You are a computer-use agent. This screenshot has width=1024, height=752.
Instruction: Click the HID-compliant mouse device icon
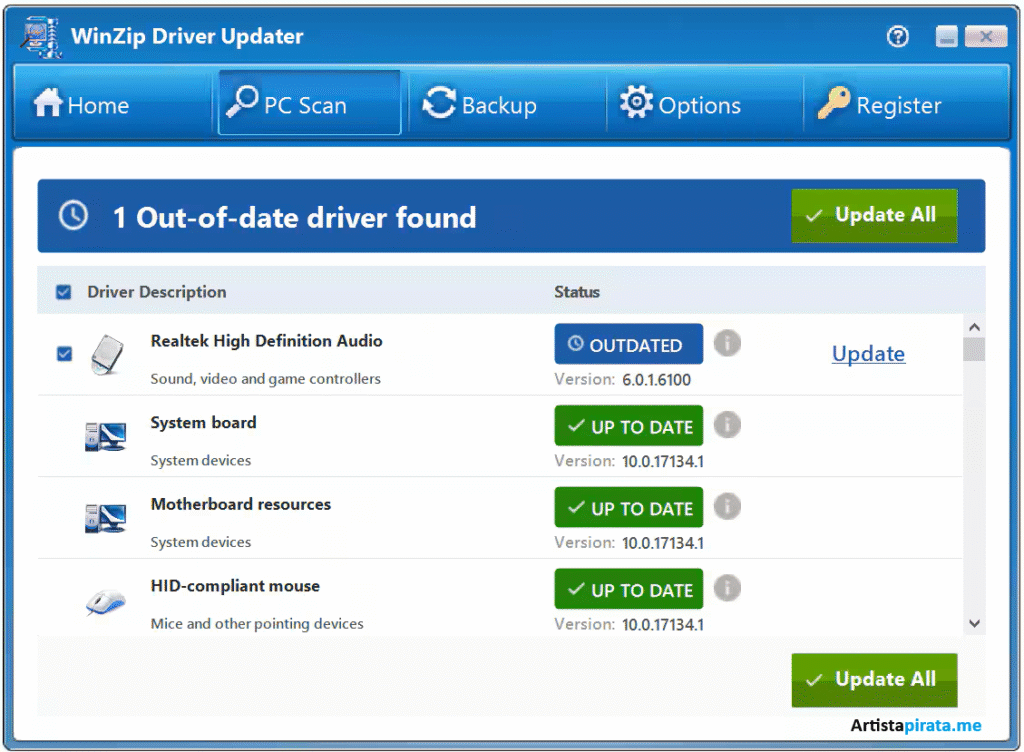coord(105,600)
